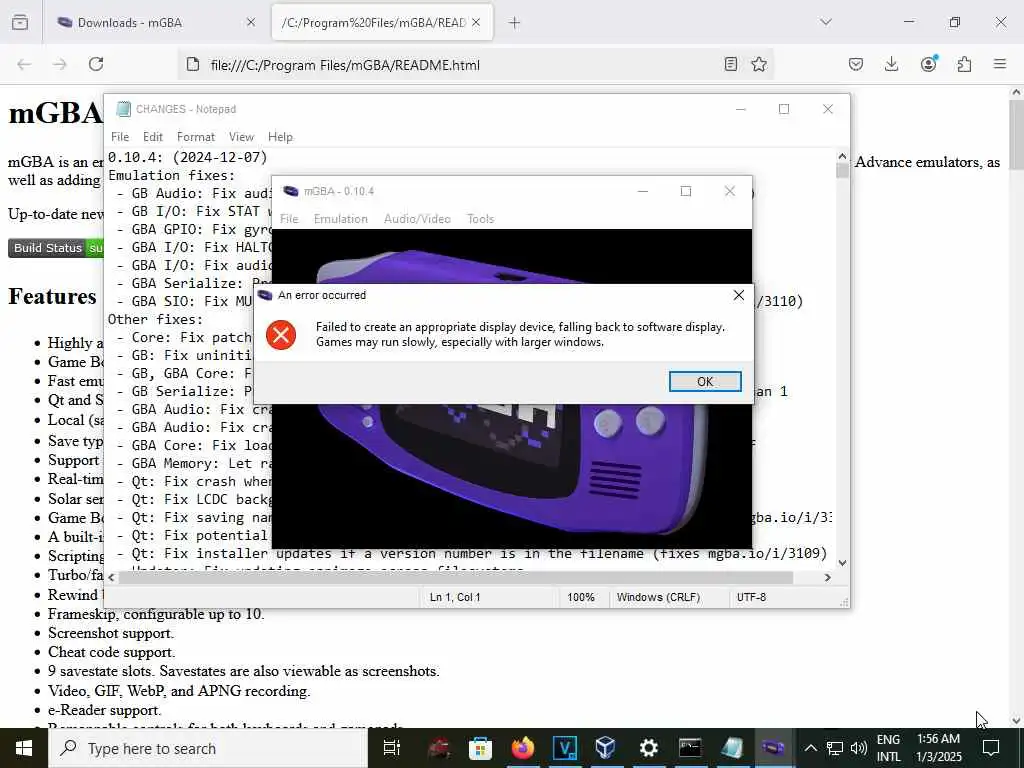Click the Build Status badge

coord(56,248)
